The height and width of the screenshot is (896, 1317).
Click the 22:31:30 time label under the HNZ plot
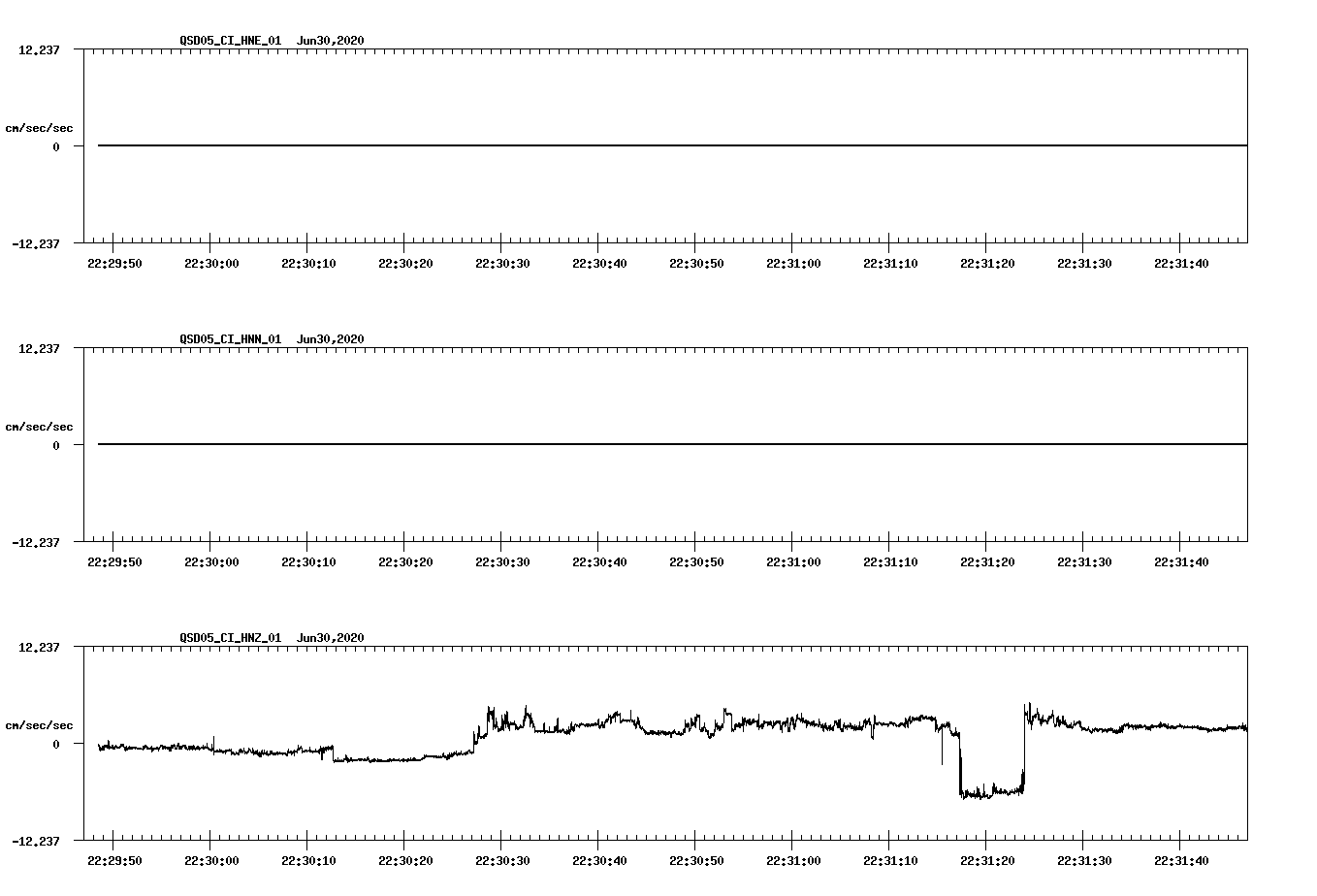click(1084, 861)
